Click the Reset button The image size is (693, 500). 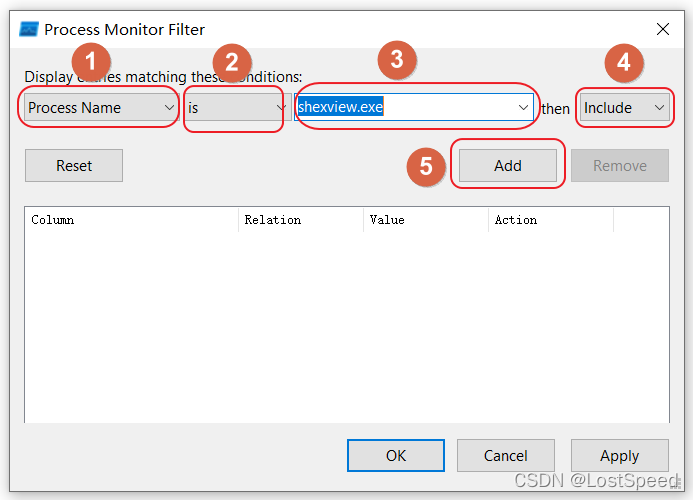pyautogui.click(x=74, y=165)
